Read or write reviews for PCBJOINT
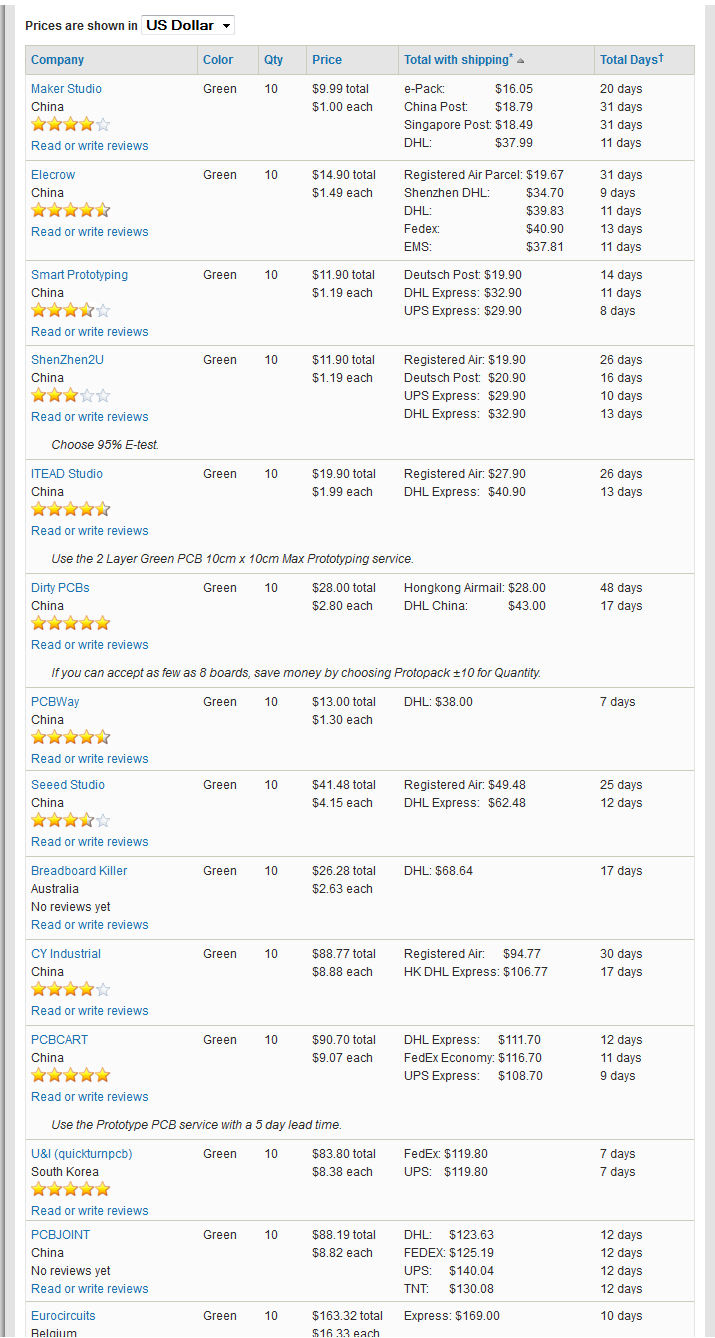 point(90,1289)
